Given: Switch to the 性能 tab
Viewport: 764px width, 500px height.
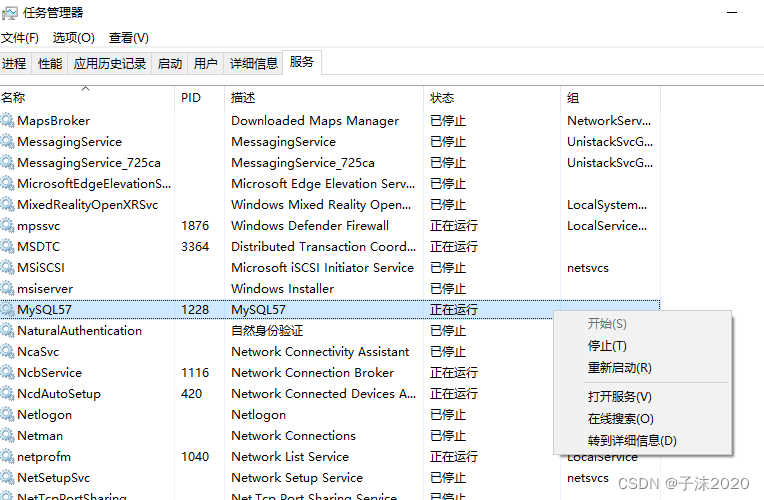Looking at the screenshot, I should pos(50,63).
